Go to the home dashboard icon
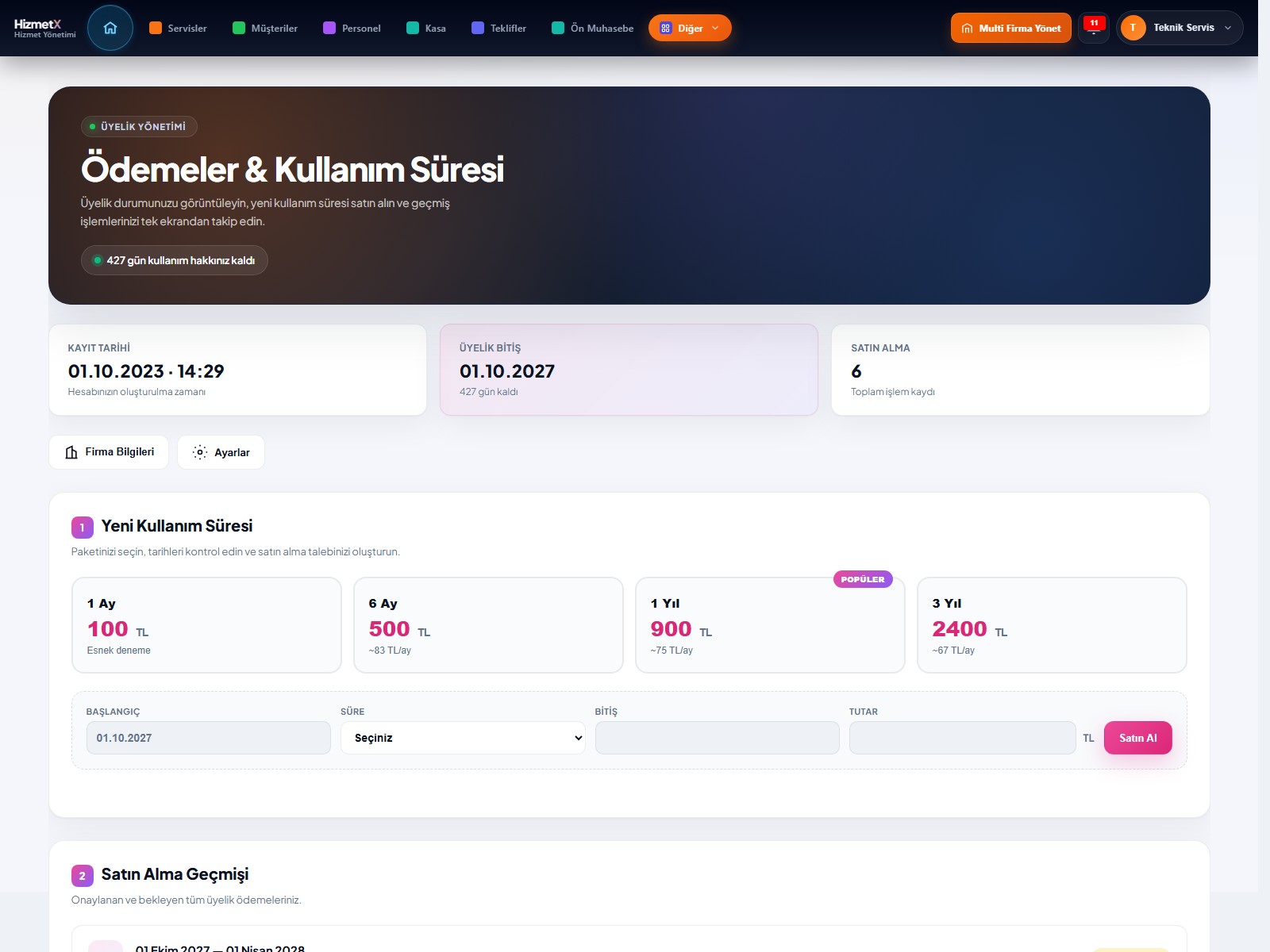The image size is (1270, 952). [x=110, y=28]
